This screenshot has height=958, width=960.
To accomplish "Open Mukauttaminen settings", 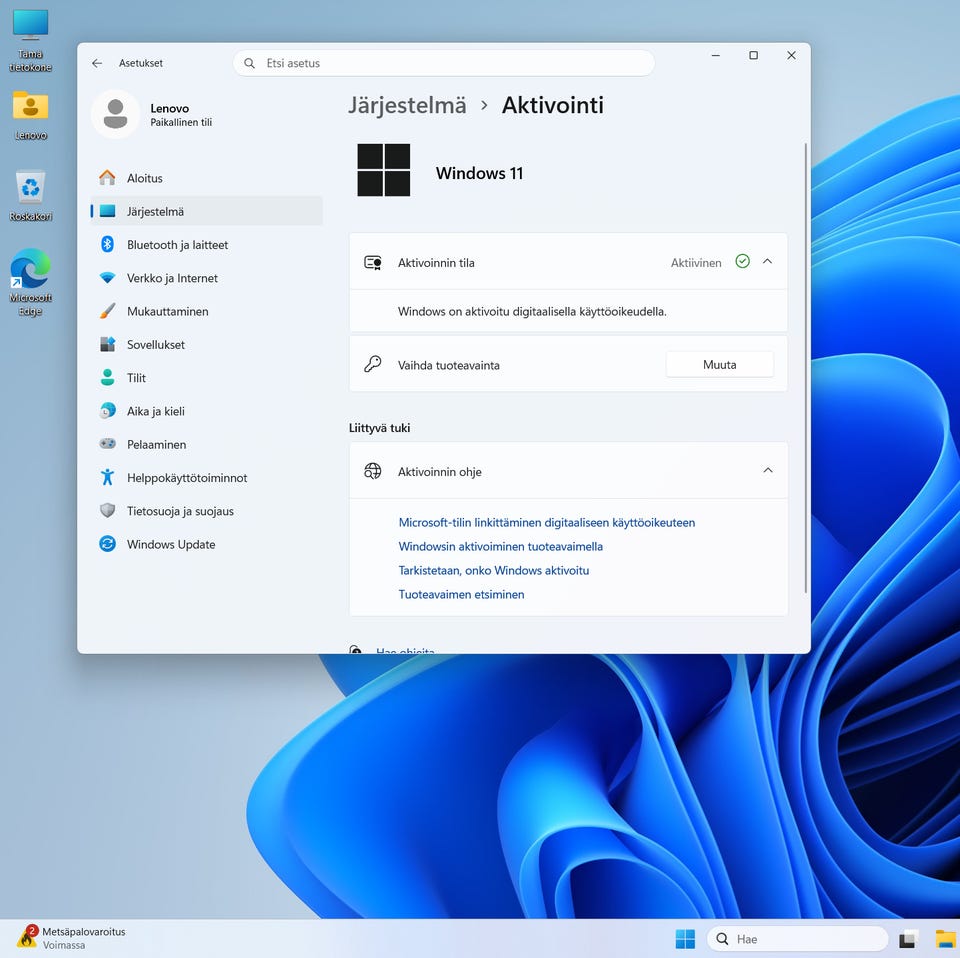I will coord(206,311).
